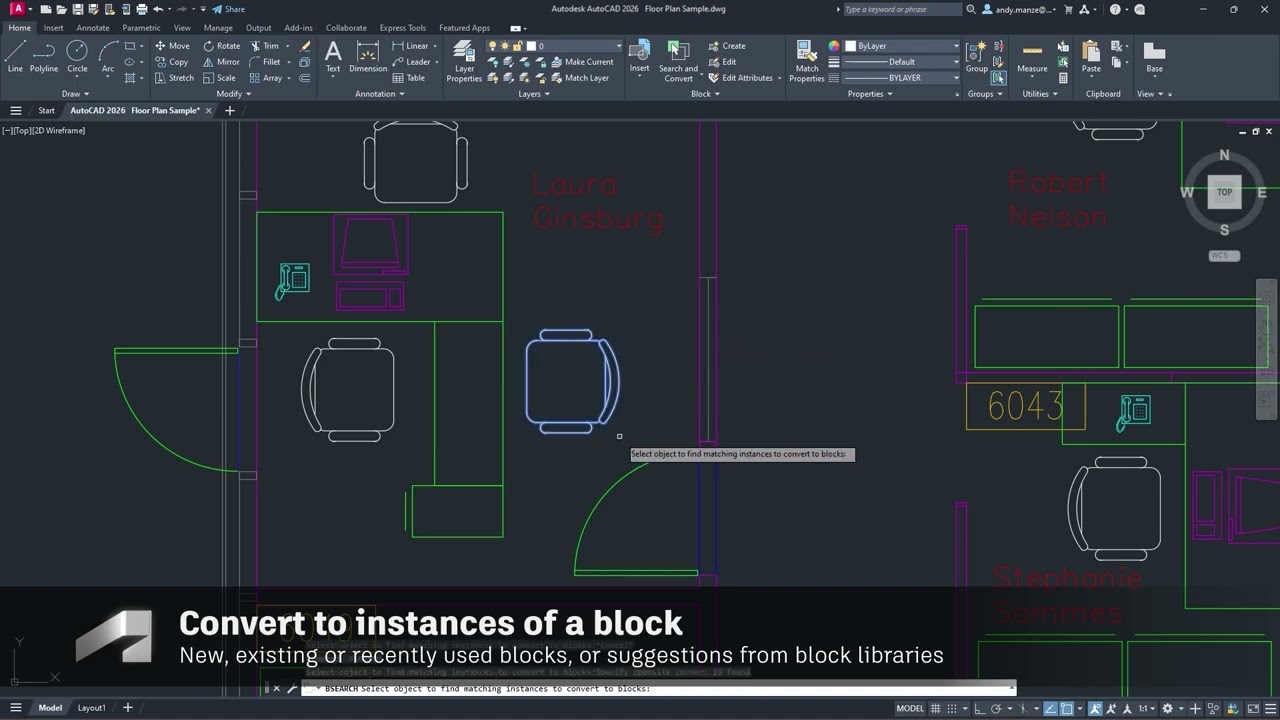Click Edit Attributes button
The height and width of the screenshot is (720, 1280).
click(x=741, y=78)
